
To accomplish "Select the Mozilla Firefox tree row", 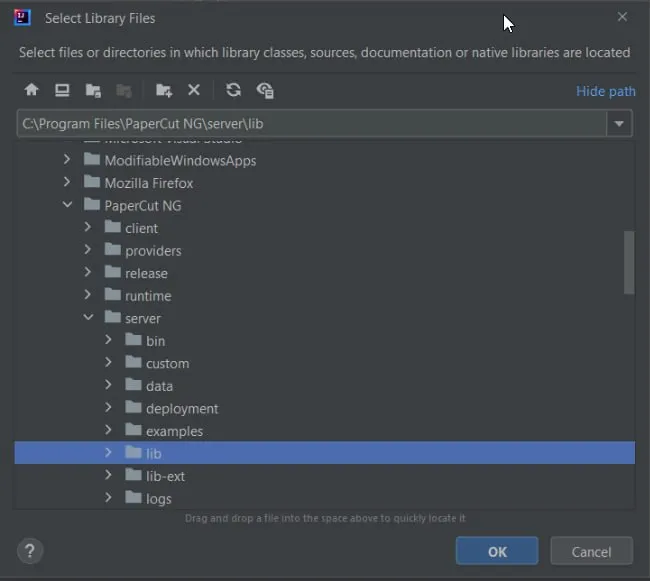I will coord(325,183).
